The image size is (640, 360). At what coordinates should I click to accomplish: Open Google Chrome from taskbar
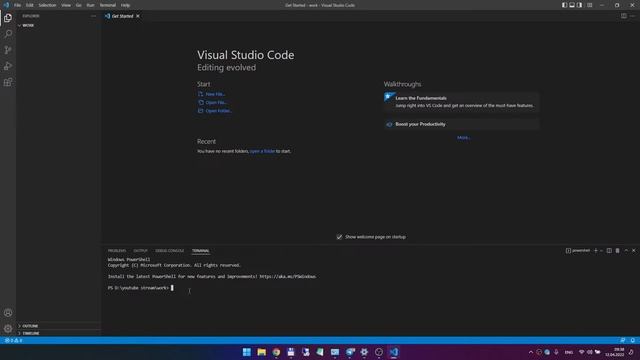tap(276, 352)
